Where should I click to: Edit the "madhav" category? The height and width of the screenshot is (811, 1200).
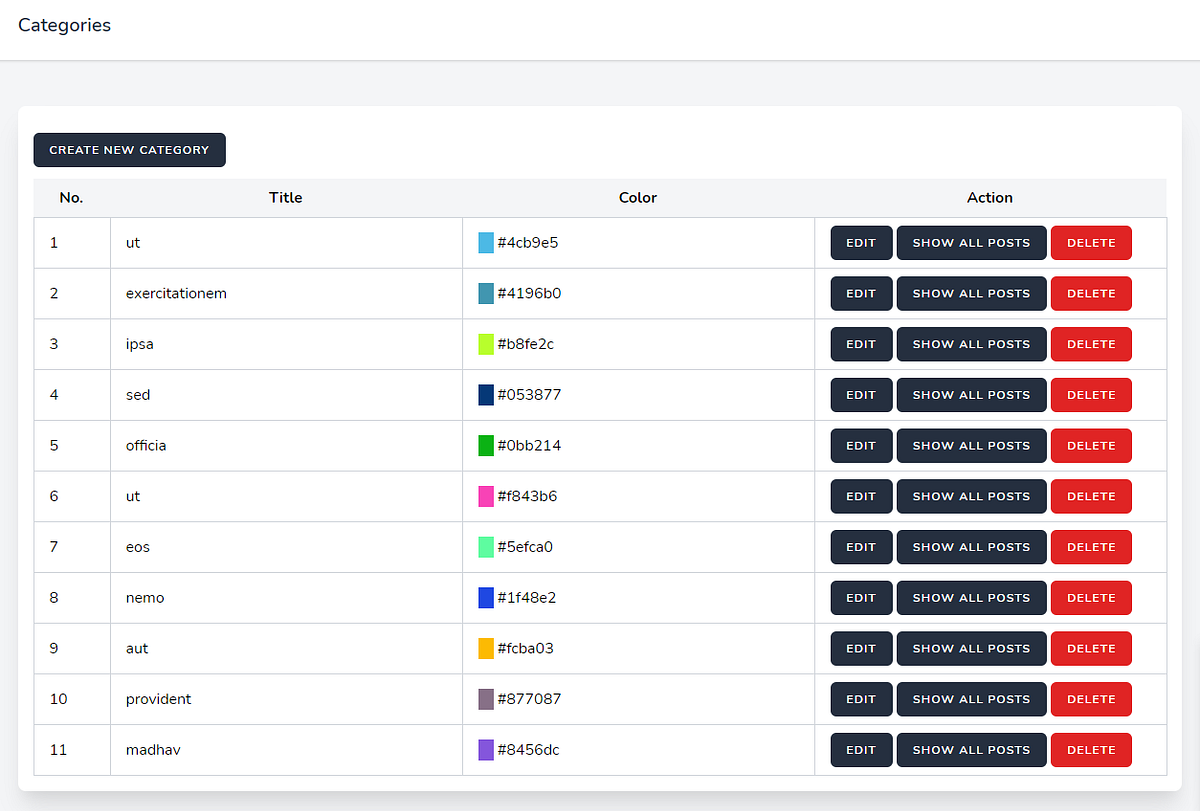click(860, 749)
